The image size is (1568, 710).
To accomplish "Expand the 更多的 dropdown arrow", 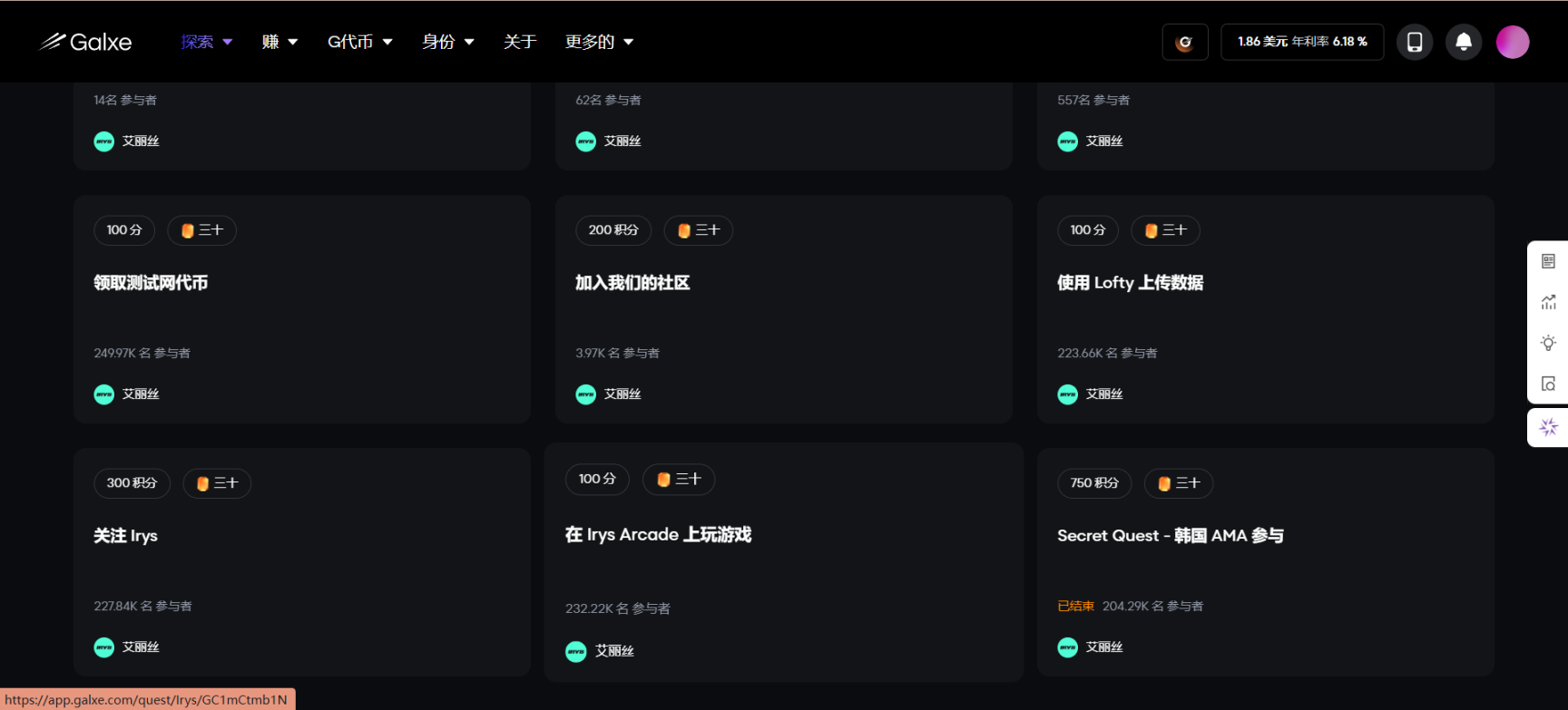I will pos(629,42).
